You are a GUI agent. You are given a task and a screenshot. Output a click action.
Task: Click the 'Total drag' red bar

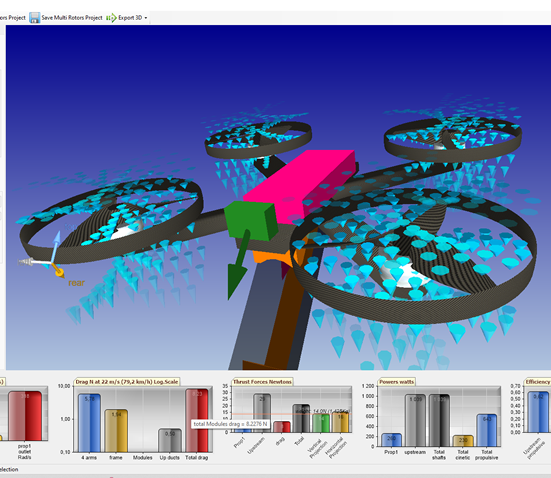coord(197,420)
